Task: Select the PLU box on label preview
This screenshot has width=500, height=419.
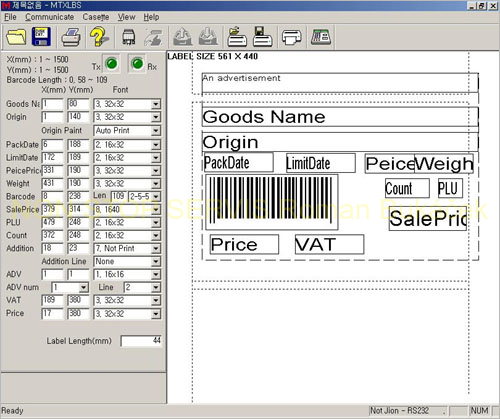Action: tap(450, 188)
